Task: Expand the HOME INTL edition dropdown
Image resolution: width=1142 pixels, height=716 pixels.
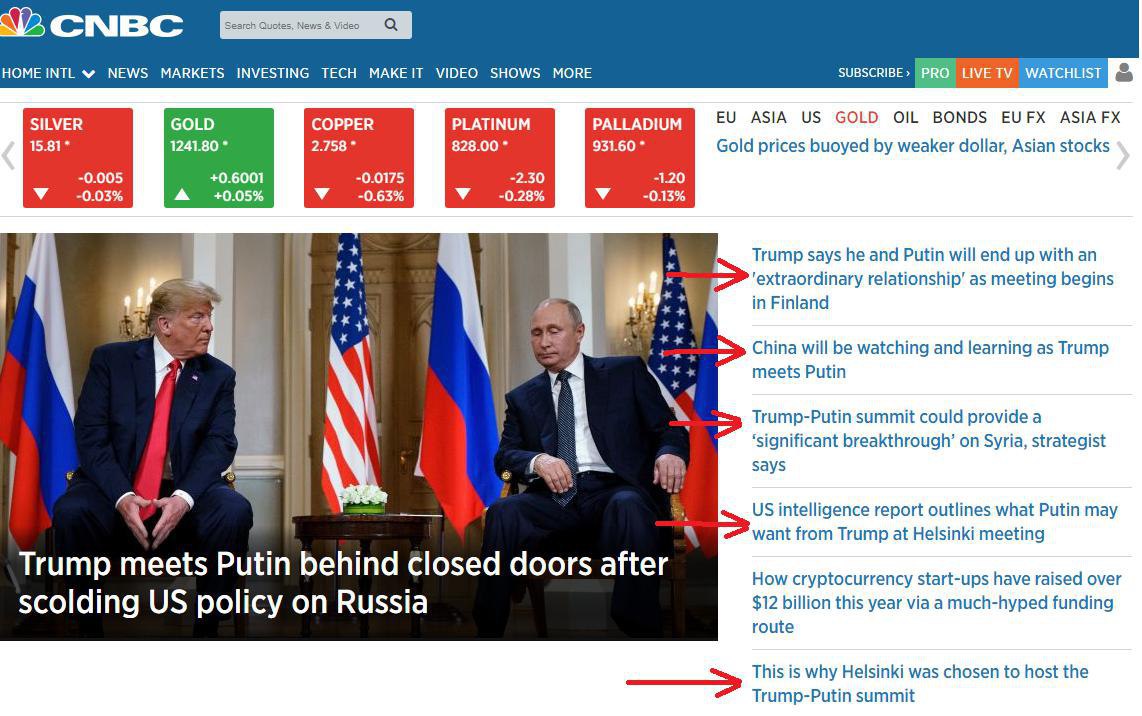Action: point(48,73)
